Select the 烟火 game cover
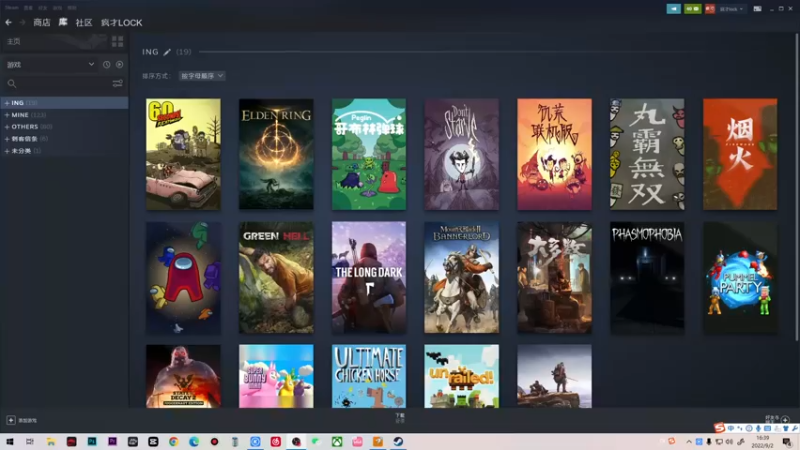The height and width of the screenshot is (450, 800). click(x=740, y=154)
